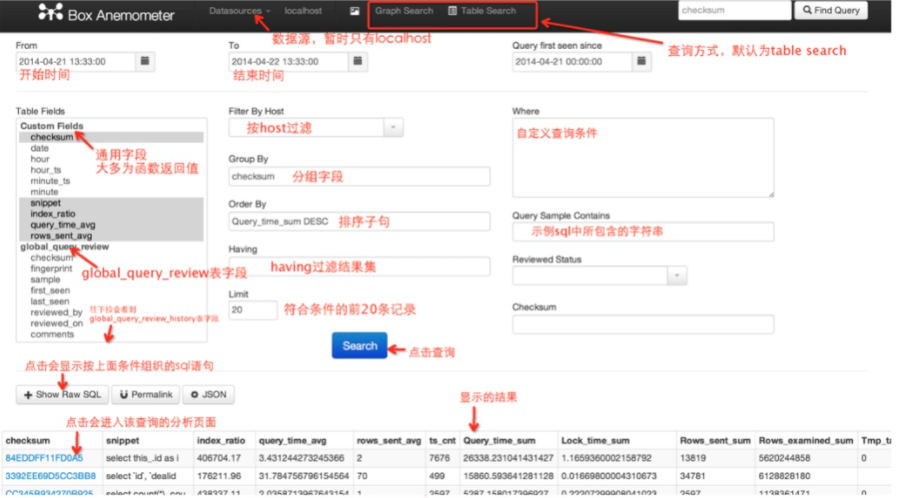
Task: Click the Show Raw SQL button
Action: coord(62,394)
